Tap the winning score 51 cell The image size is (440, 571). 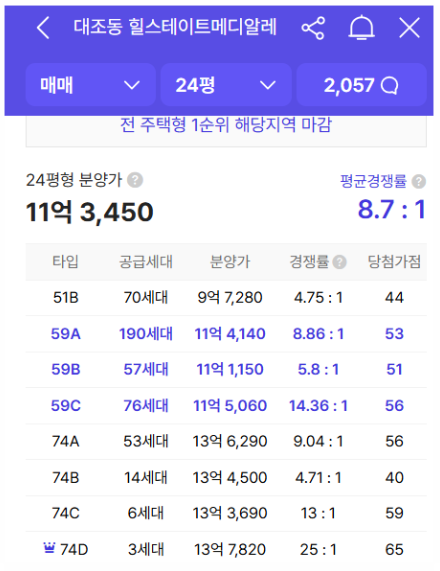click(394, 369)
